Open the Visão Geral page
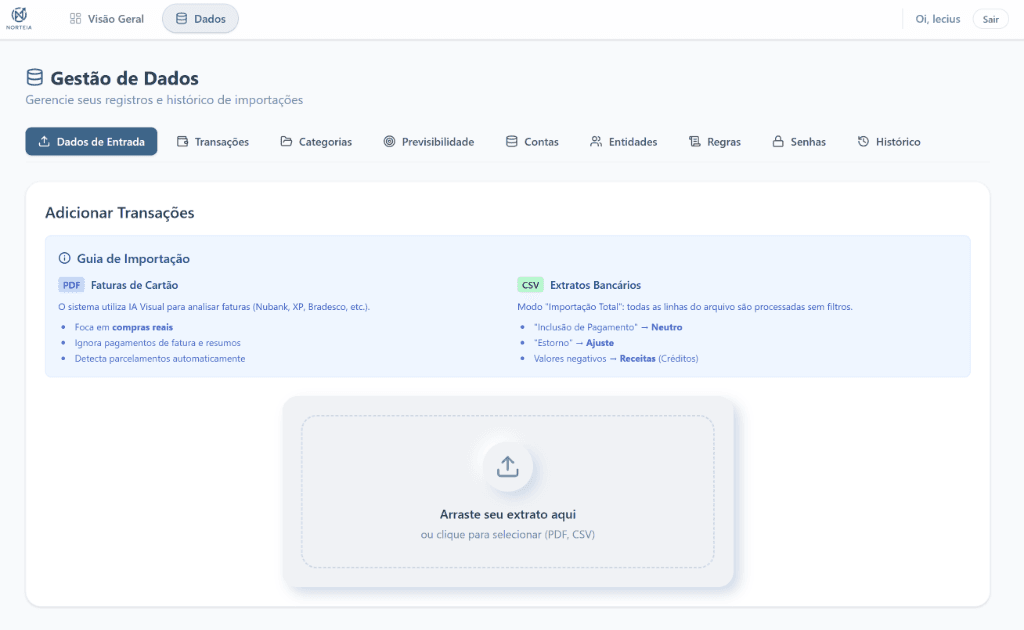The image size is (1024, 630). pos(107,19)
